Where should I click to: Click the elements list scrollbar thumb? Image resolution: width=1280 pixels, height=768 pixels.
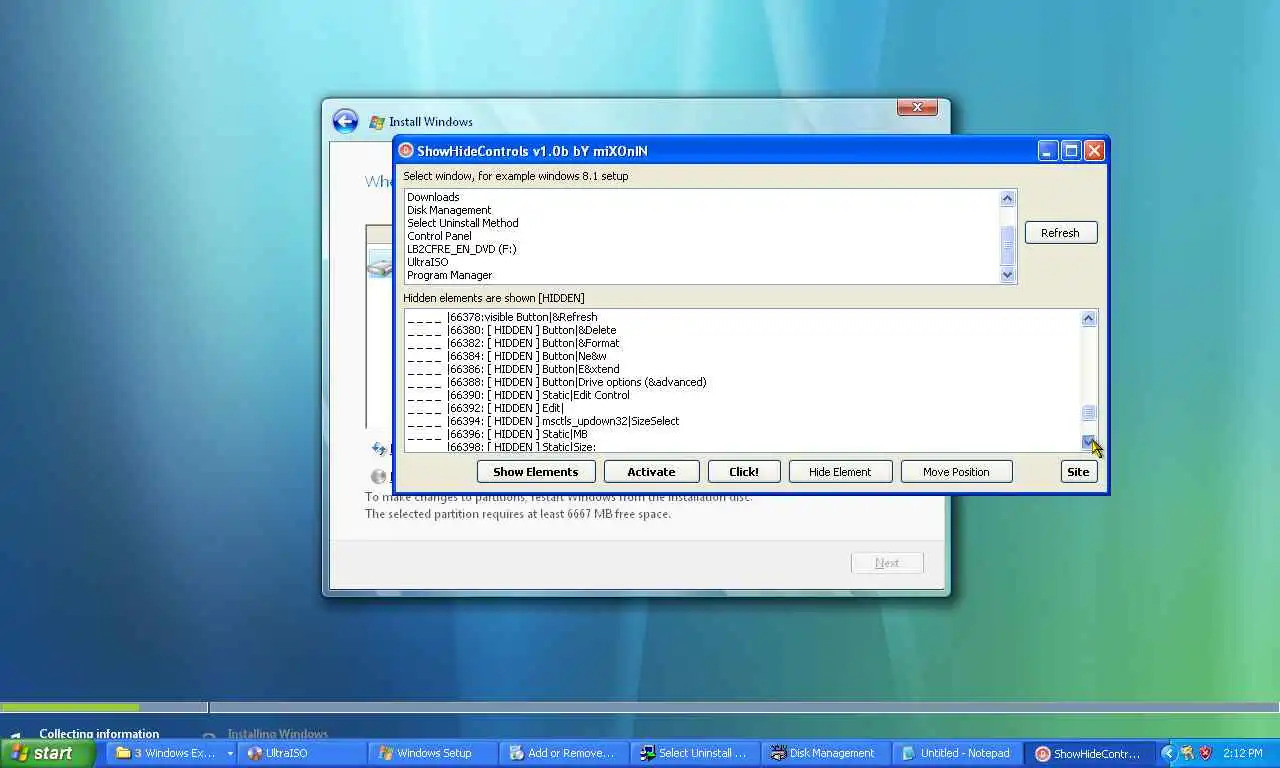1089,412
